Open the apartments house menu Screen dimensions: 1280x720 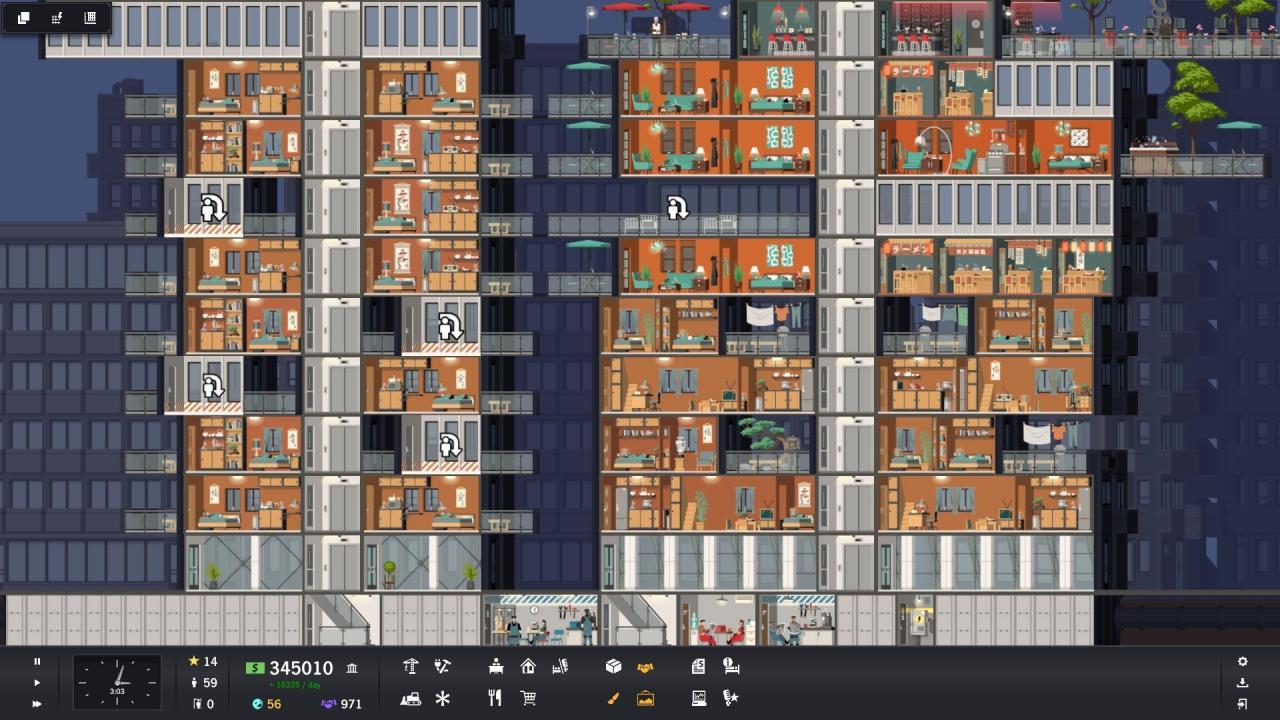[x=528, y=665]
